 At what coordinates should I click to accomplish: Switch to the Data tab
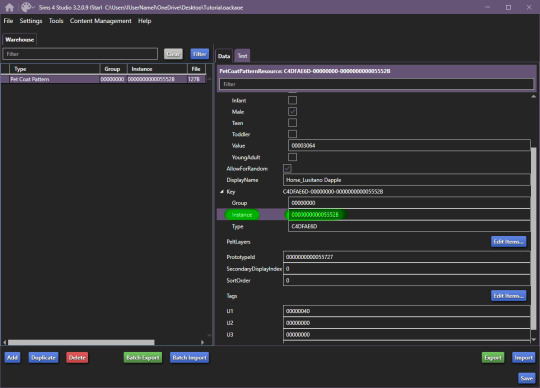[x=224, y=56]
